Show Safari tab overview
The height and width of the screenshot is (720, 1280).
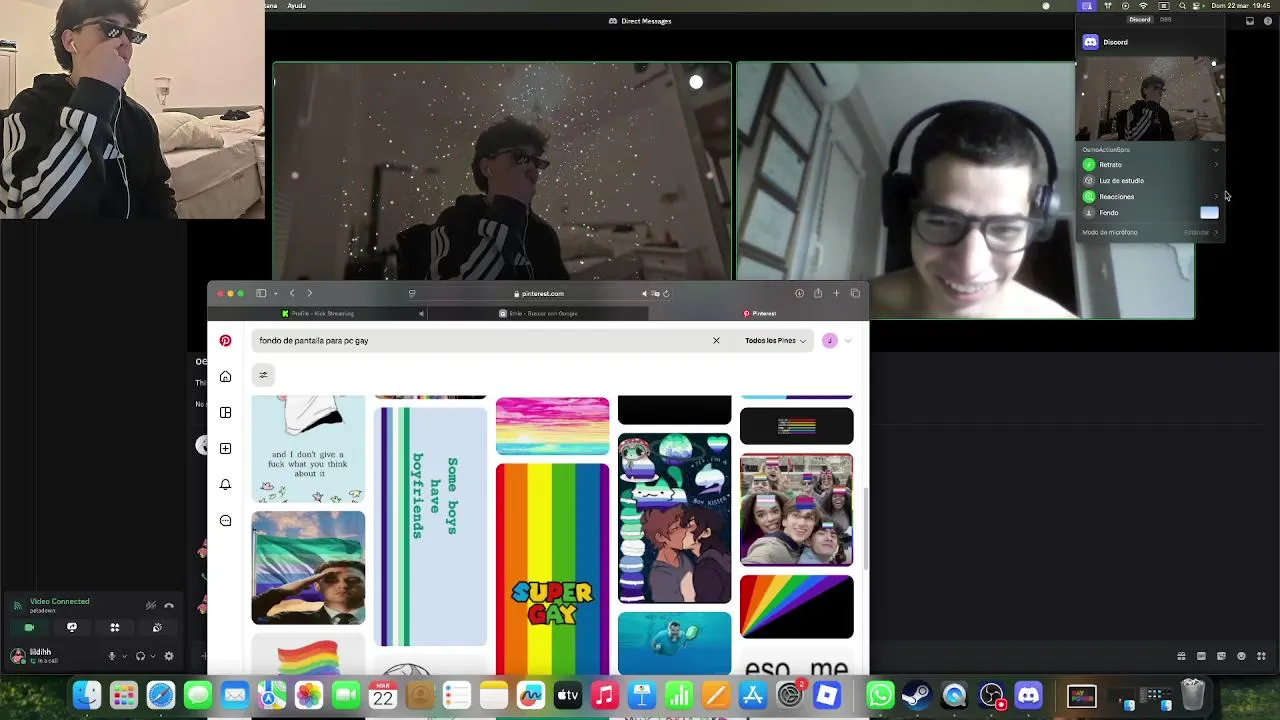[x=855, y=293]
